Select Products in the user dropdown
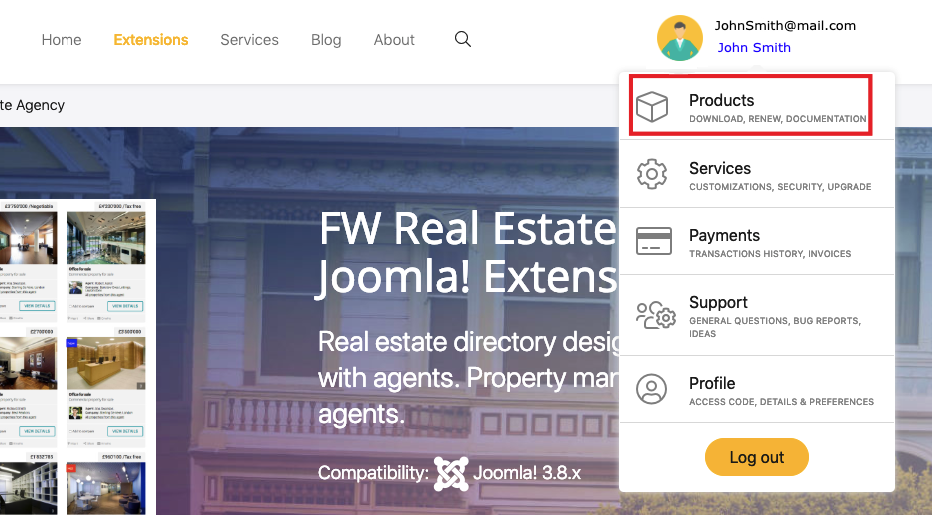932x515 pixels. 750,105
